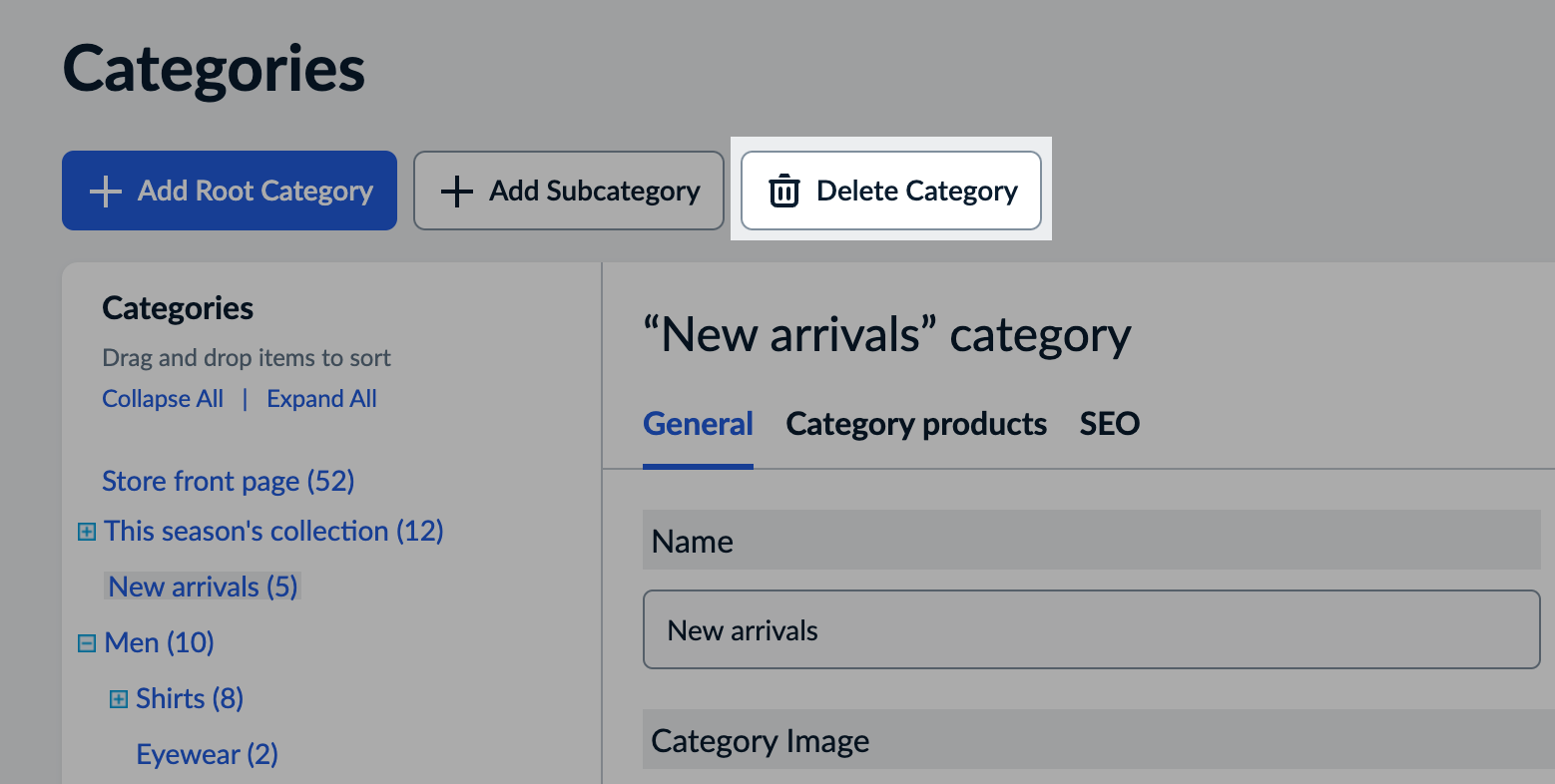Open the SEO tab
1555x784 pixels.
[1109, 424]
